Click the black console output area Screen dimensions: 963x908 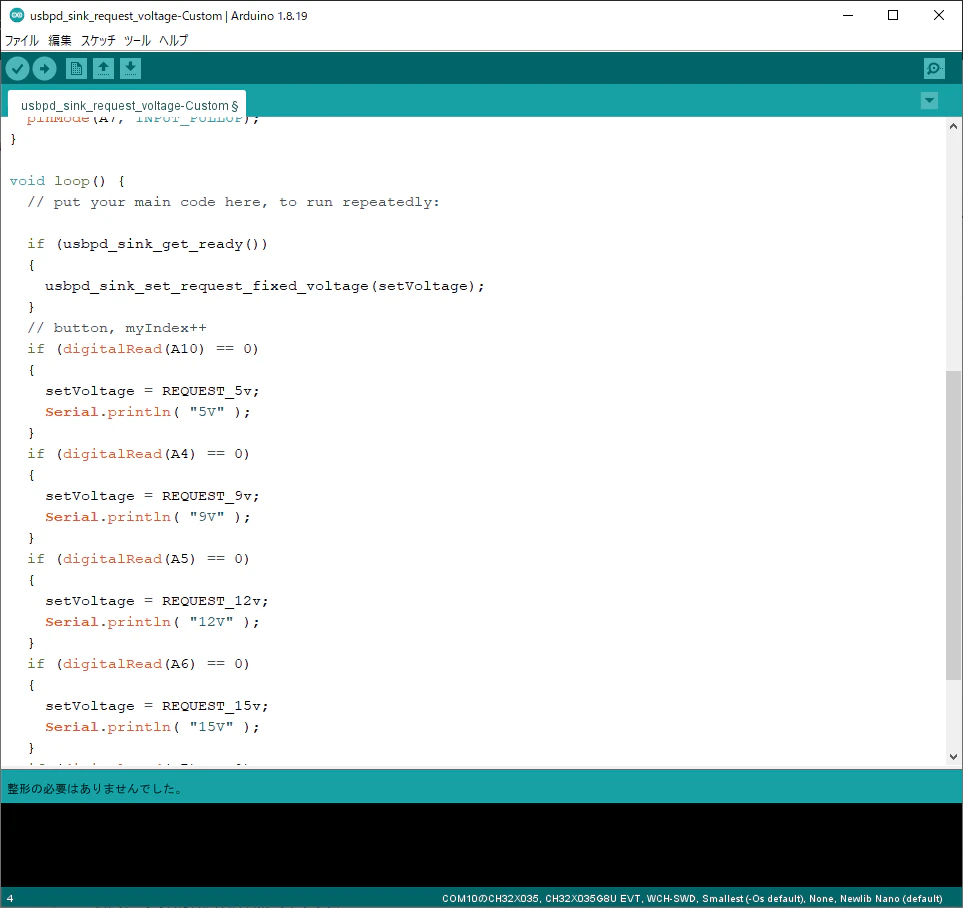click(482, 844)
